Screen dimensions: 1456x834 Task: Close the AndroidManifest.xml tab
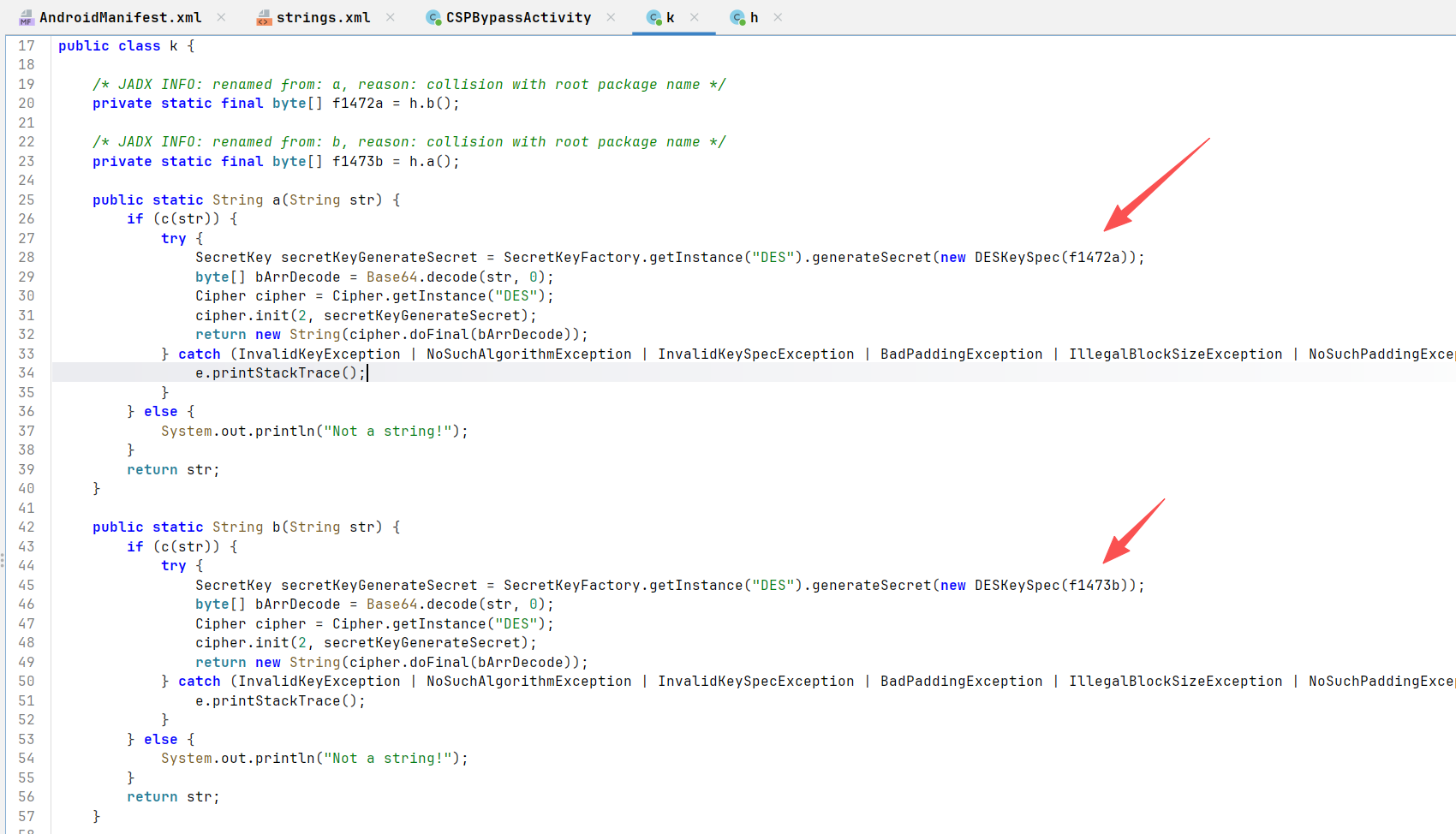click(221, 17)
